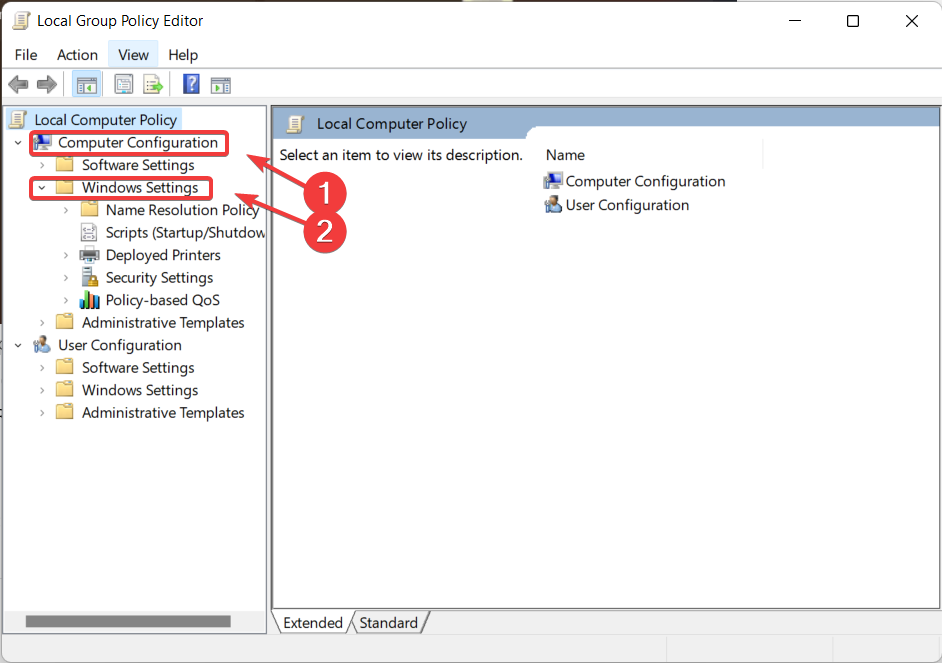Click the Export List toolbar icon
Screen dimensions: 942x663
coord(153,85)
